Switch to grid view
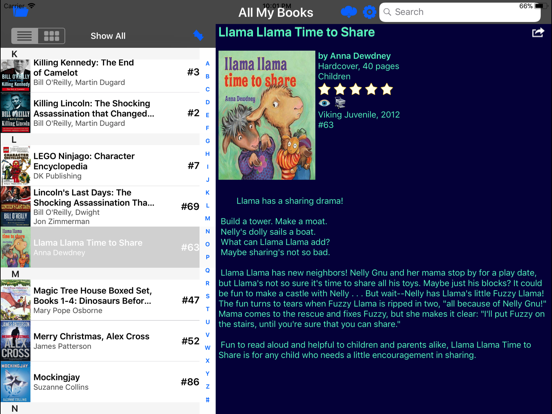The height and width of the screenshot is (414, 552). [51, 36]
